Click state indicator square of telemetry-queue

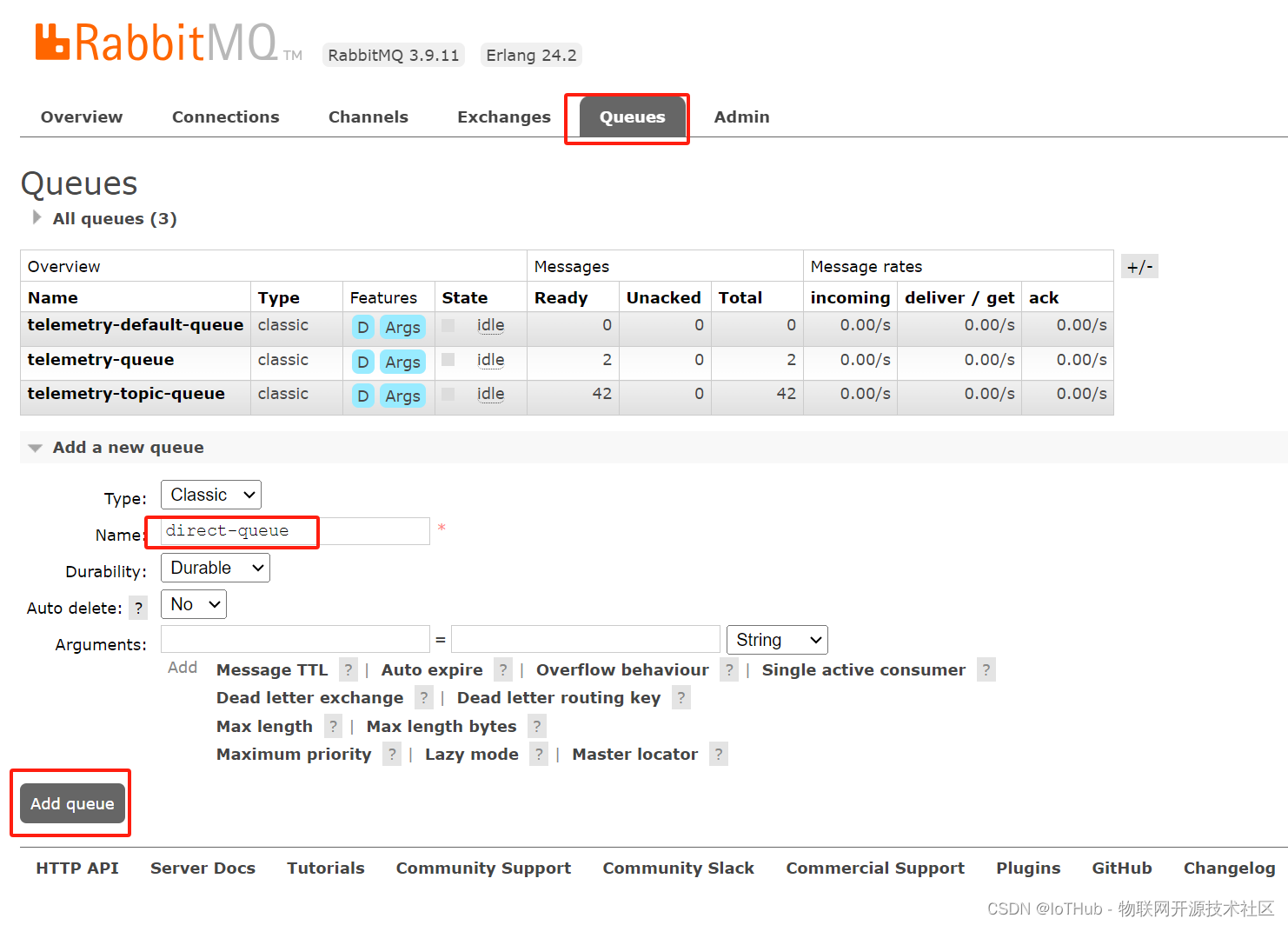(448, 359)
